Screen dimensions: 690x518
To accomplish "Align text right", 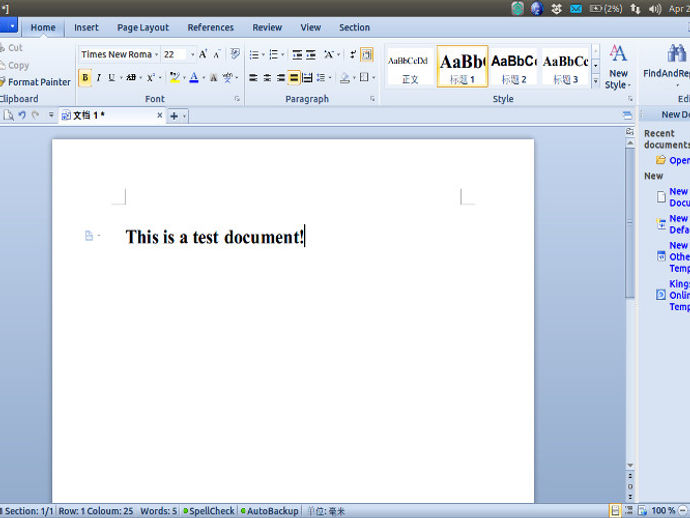I will tap(281, 78).
